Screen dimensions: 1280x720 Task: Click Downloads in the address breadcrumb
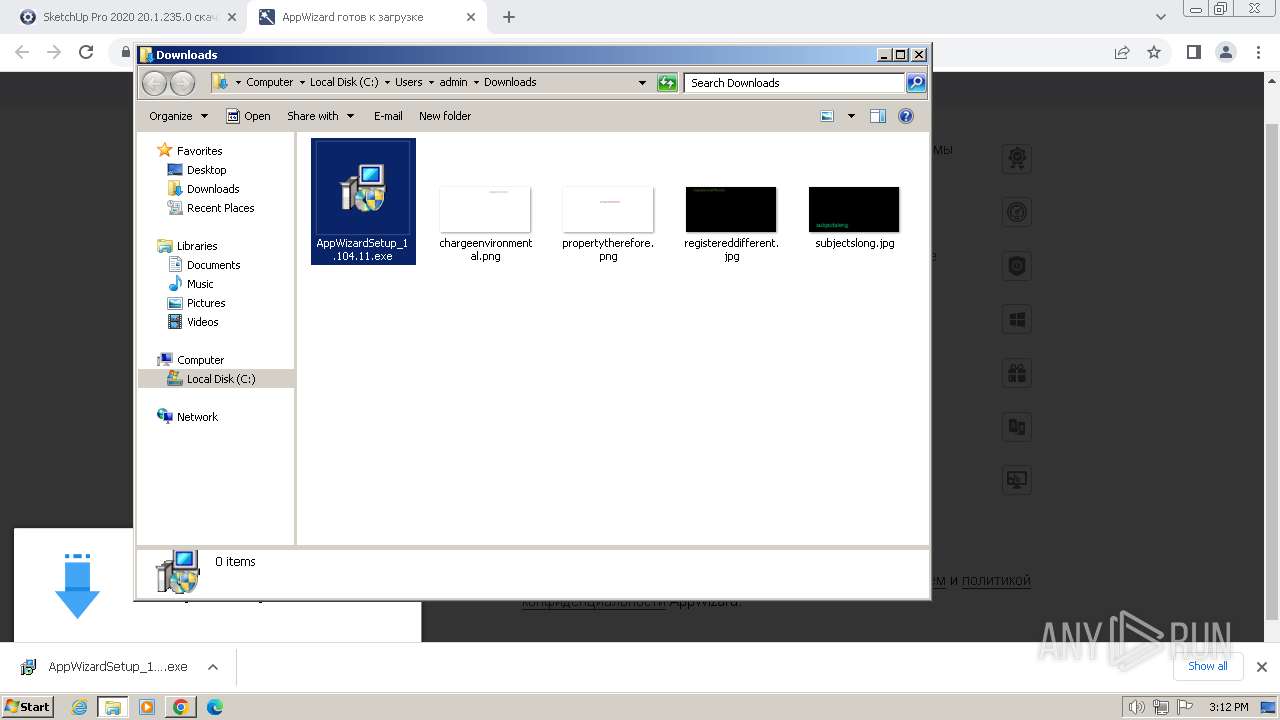[510, 83]
